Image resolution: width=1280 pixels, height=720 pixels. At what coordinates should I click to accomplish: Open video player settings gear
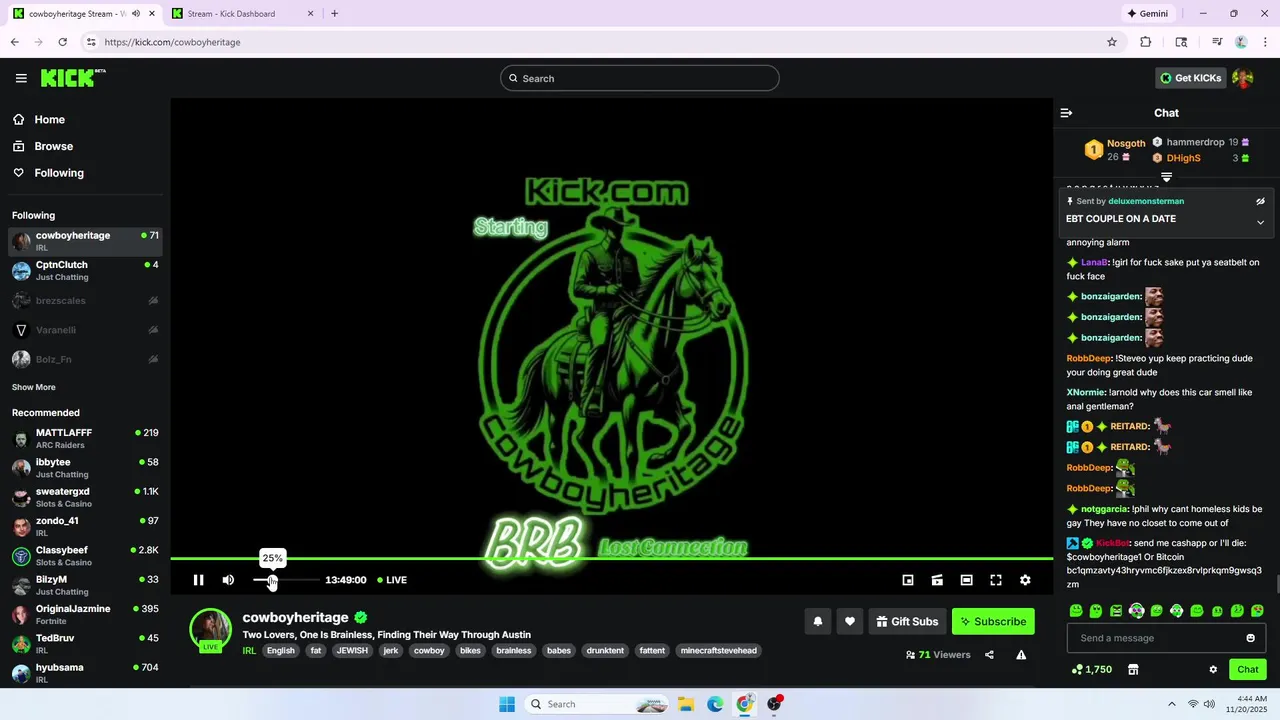pyautogui.click(x=1025, y=580)
